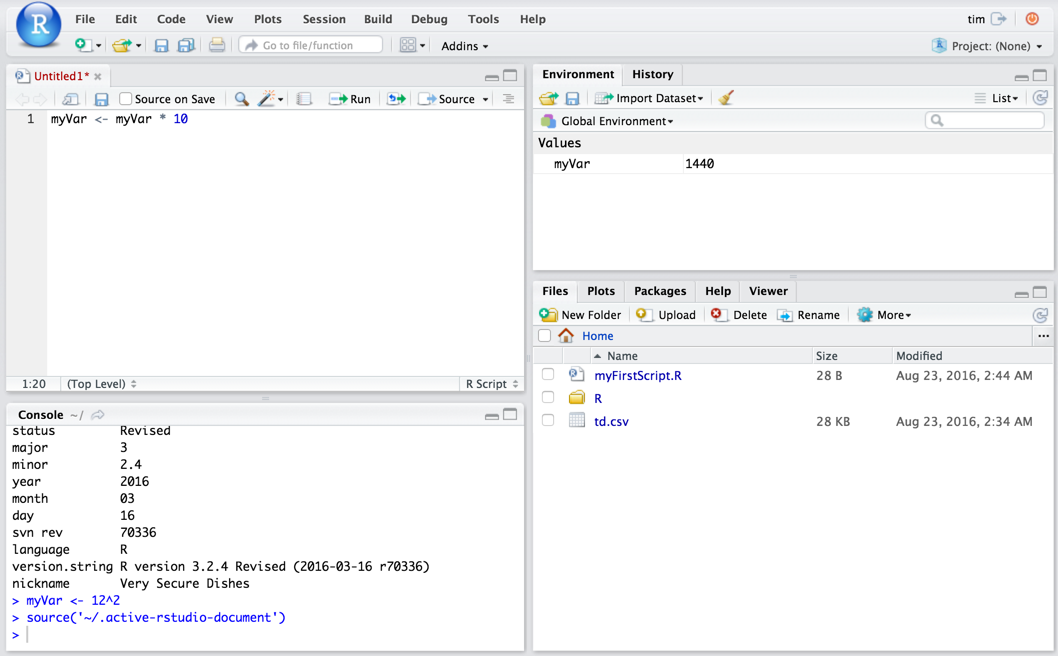
Task: Toggle the select-all checkbox beside Home
Action: point(545,335)
